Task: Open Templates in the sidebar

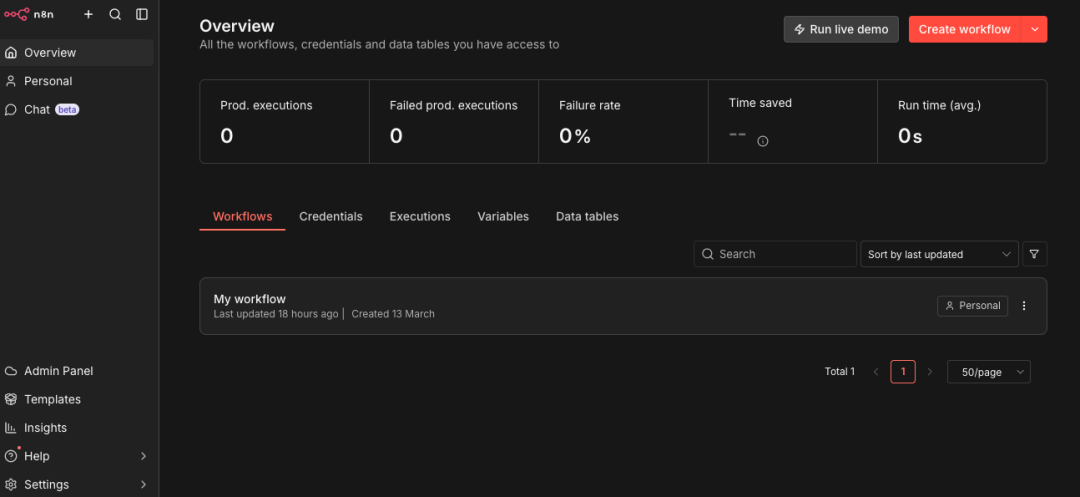Action: [x=52, y=399]
